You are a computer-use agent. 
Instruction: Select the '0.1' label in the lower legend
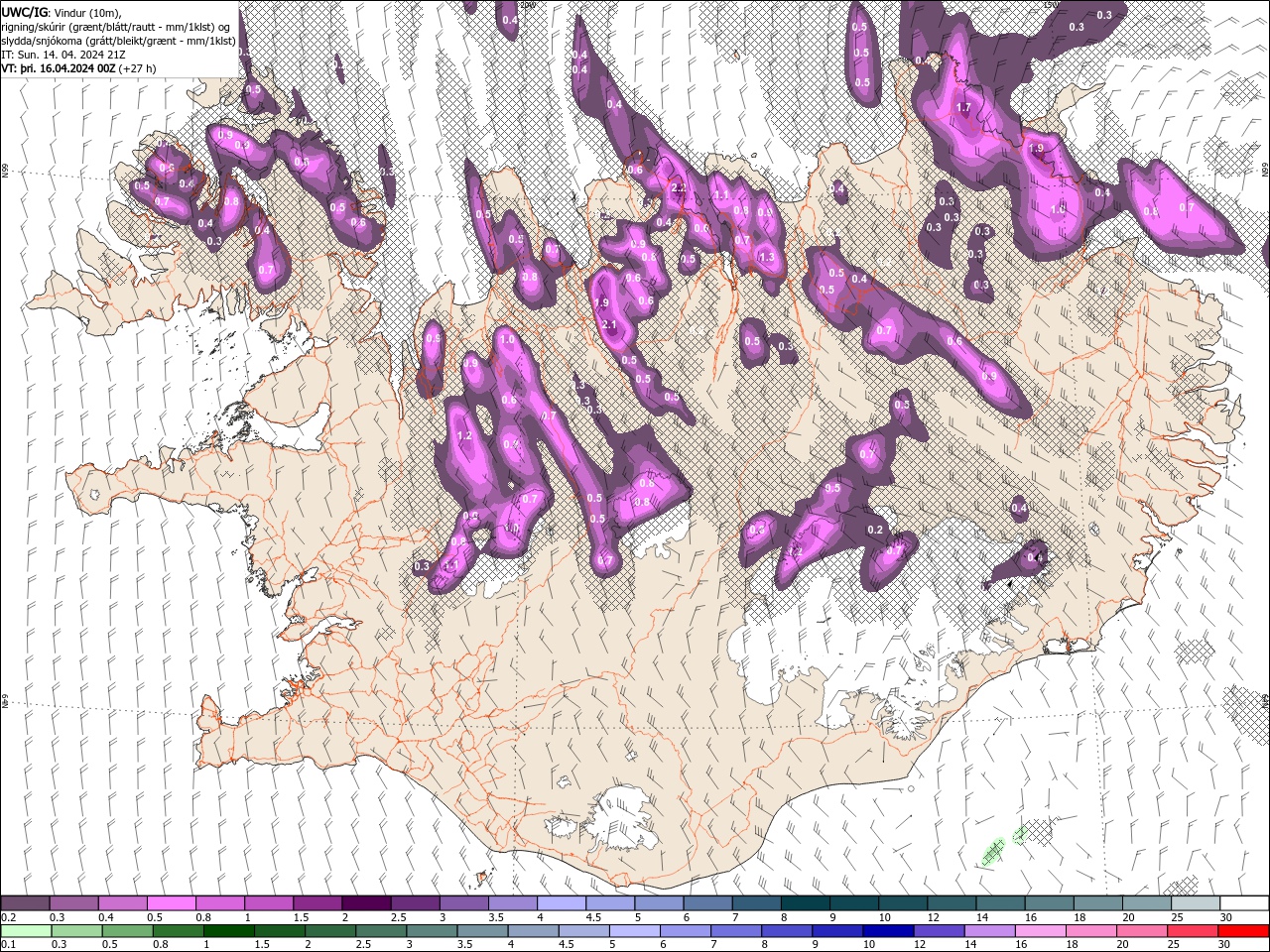click(8, 944)
